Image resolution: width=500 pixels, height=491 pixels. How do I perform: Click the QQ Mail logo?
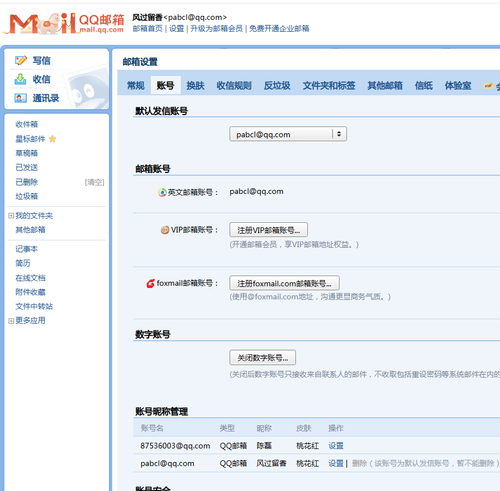(64, 23)
